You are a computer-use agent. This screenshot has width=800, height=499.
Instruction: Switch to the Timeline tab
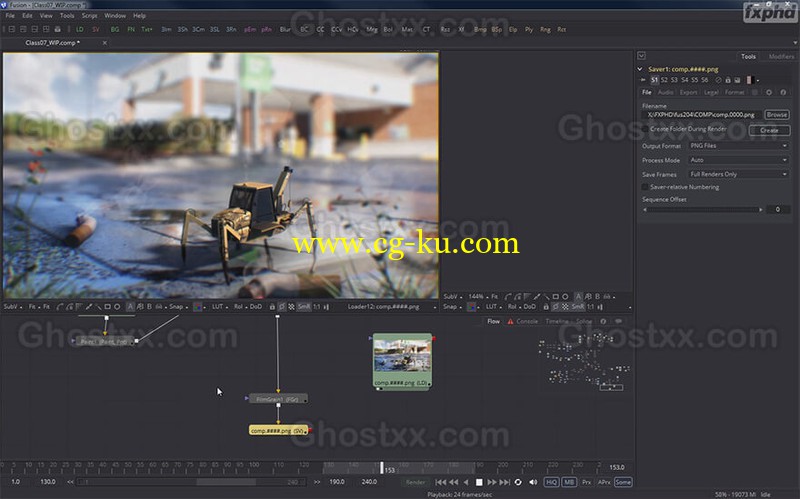pyautogui.click(x=557, y=321)
